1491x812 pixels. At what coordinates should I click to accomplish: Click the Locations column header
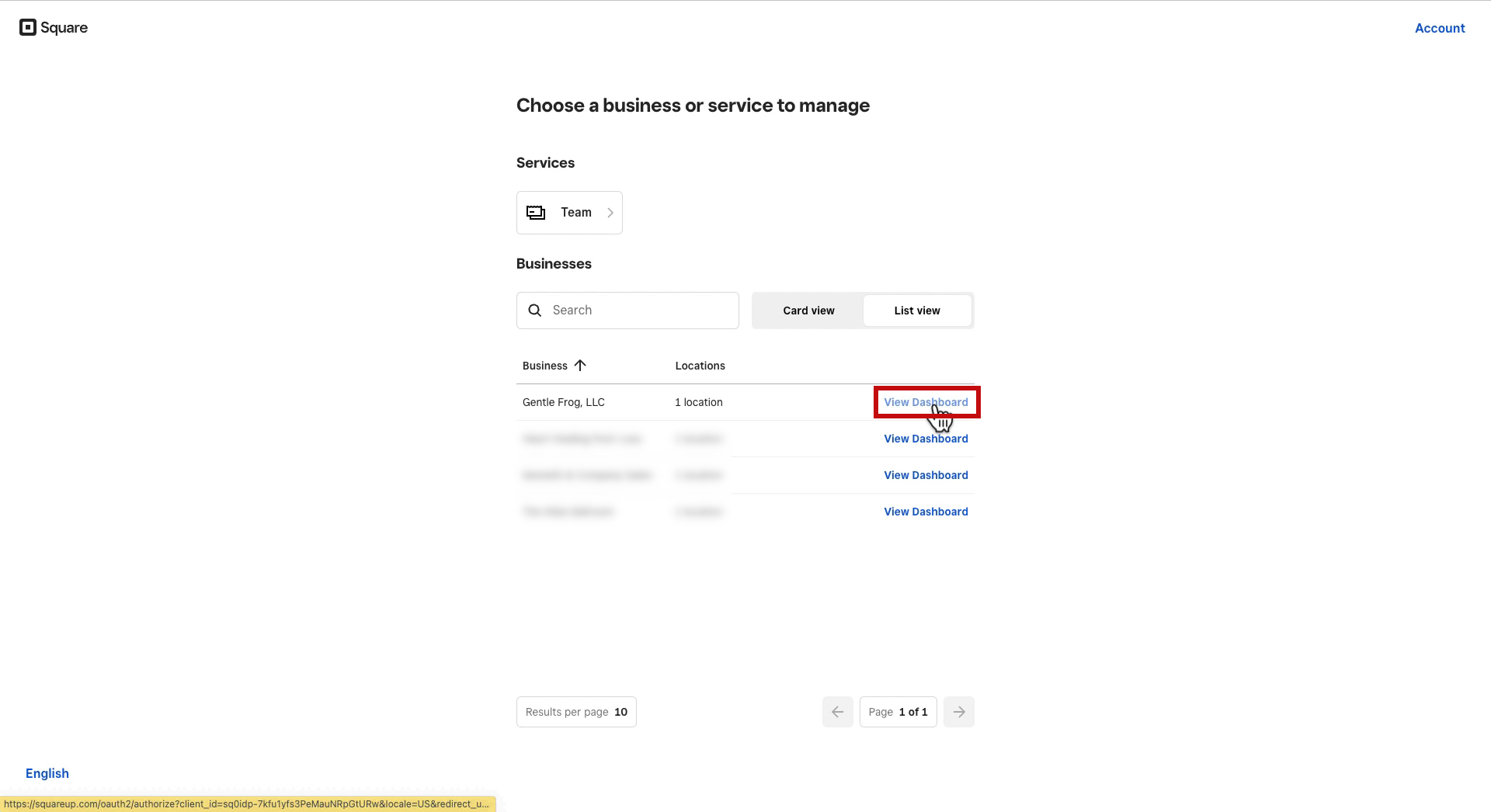tap(700, 366)
